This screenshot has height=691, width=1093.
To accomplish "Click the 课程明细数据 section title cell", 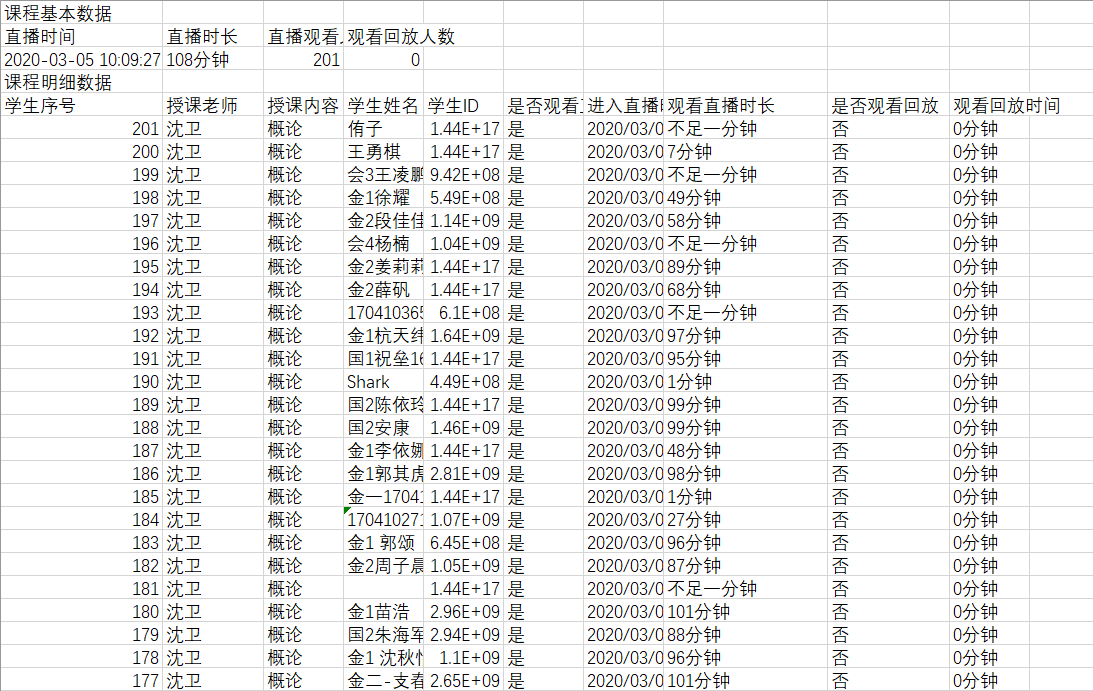I will 58,83.
